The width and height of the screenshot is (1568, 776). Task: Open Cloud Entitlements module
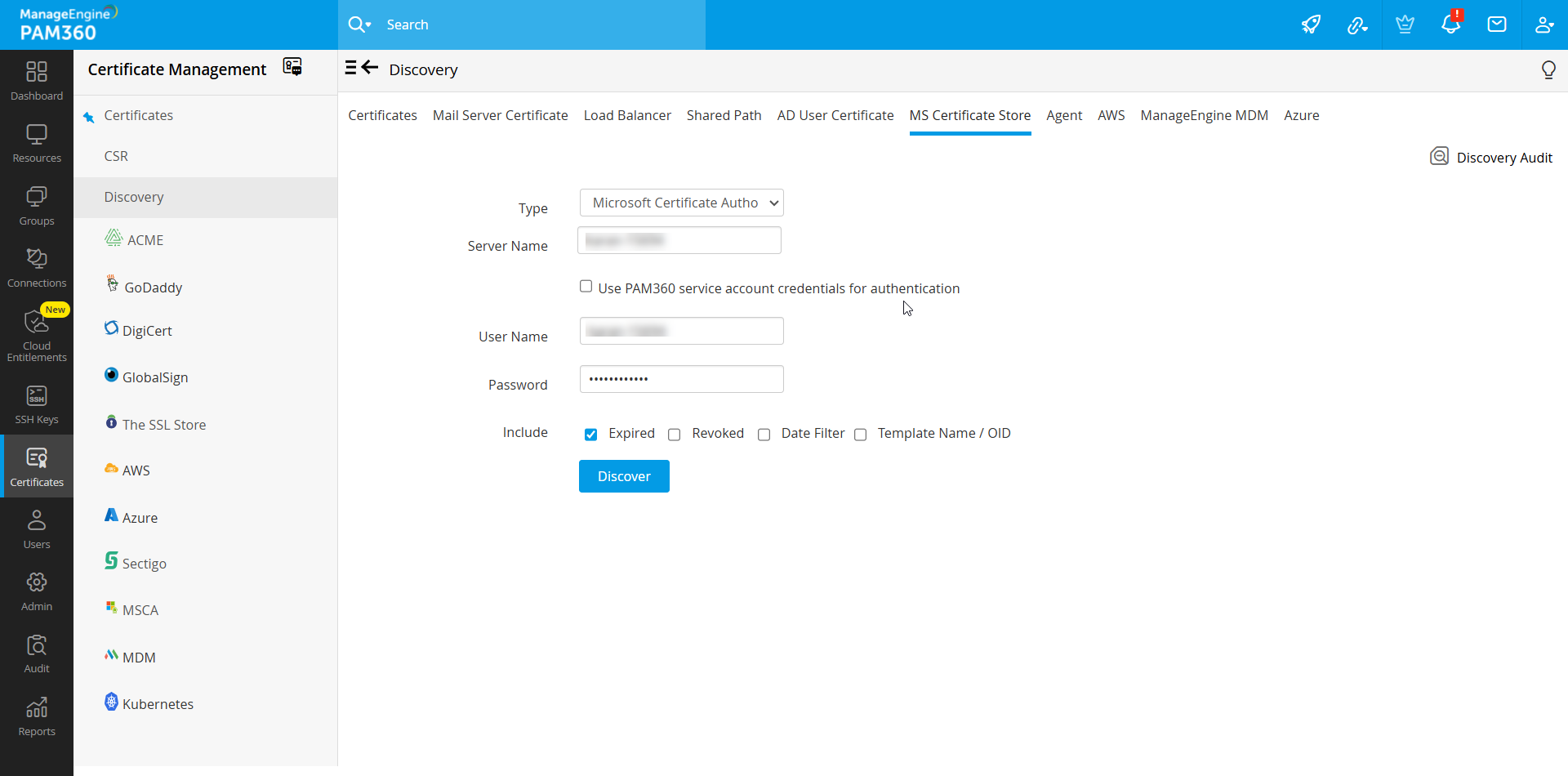coord(37,334)
